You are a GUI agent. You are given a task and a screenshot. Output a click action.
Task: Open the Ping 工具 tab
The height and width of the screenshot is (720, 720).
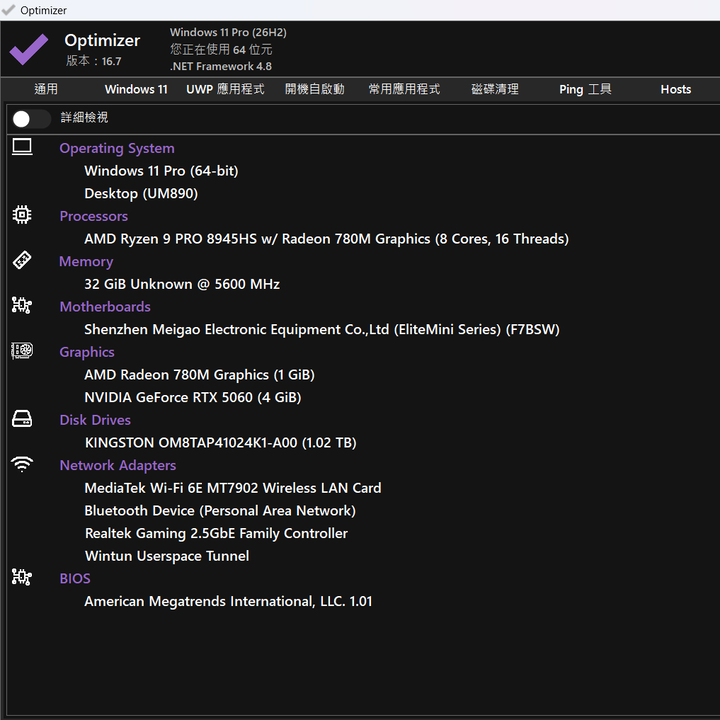tap(585, 89)
